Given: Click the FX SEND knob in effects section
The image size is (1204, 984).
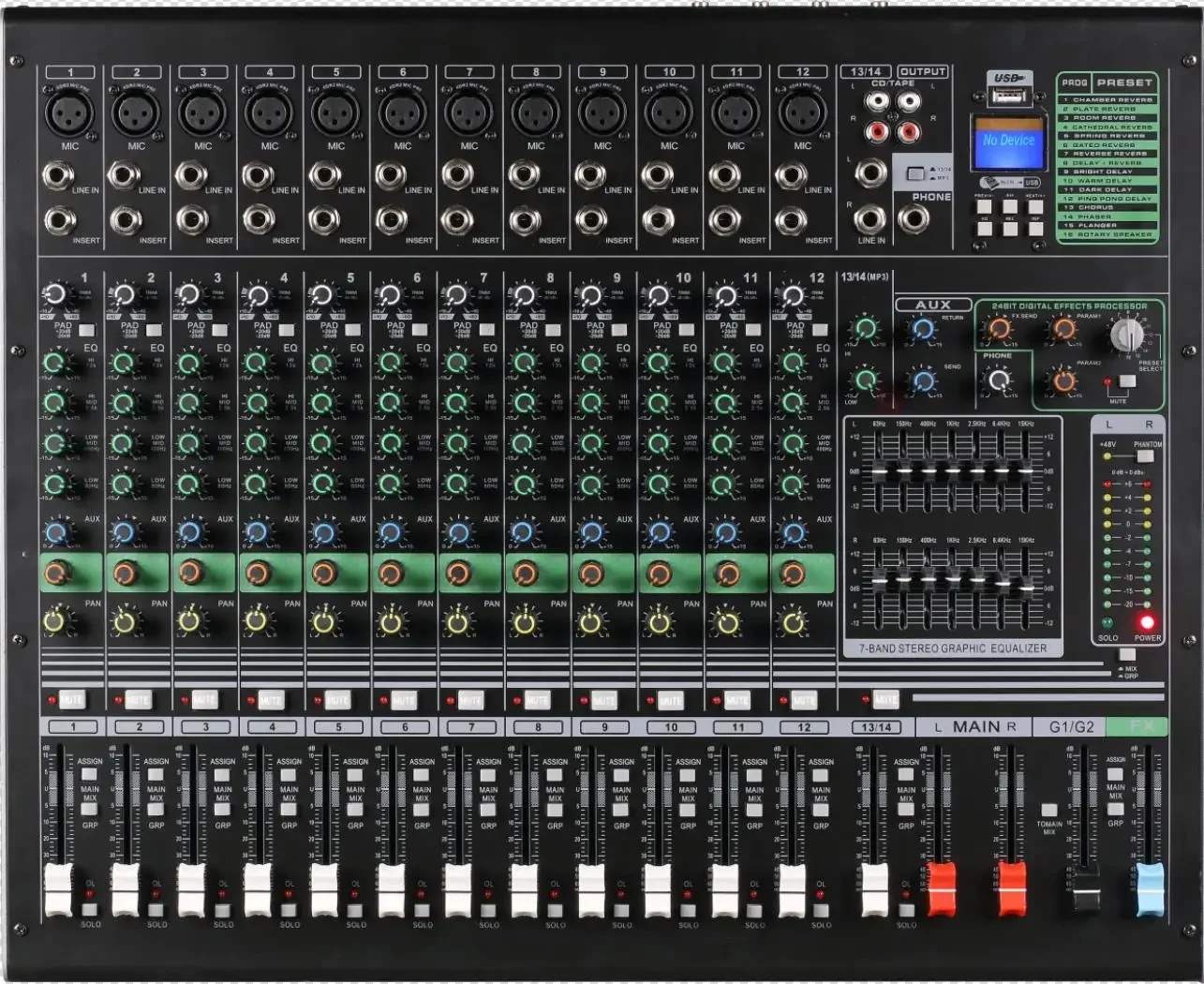Looking at the screenshot, I should (x=998, y=329).
